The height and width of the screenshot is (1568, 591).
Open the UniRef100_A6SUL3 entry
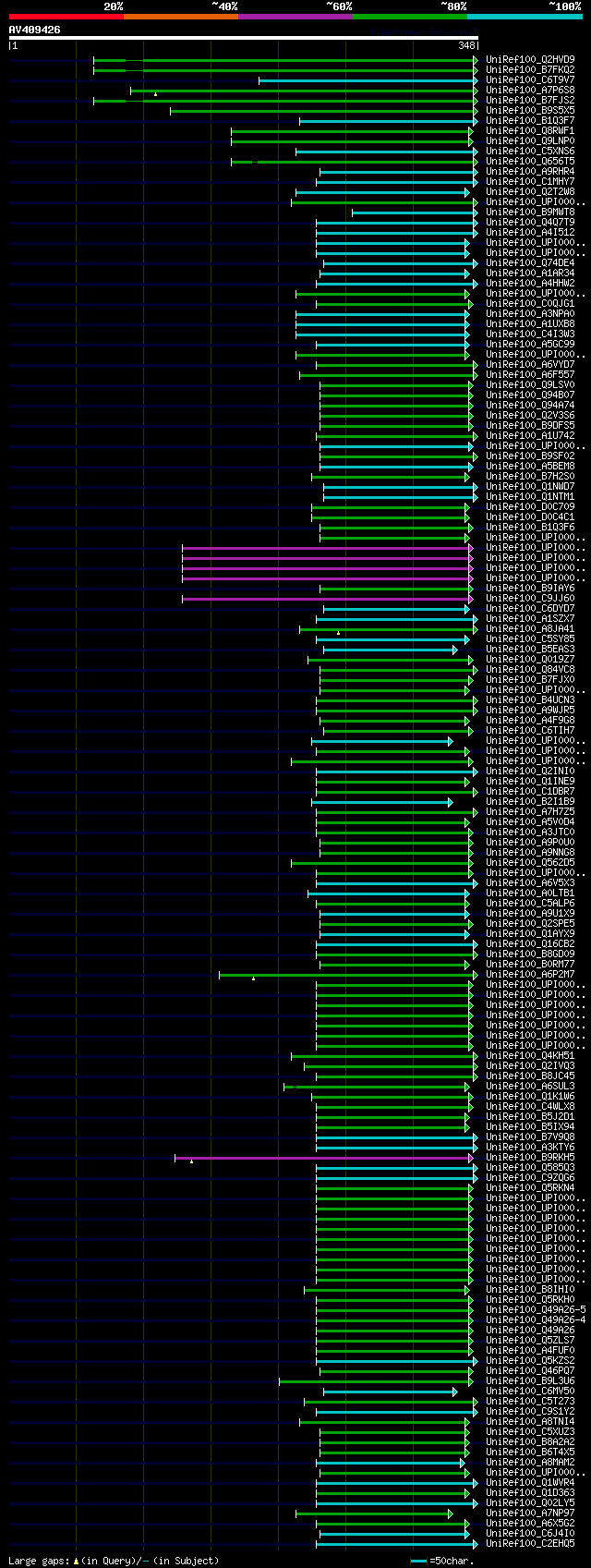point(530,1087)
